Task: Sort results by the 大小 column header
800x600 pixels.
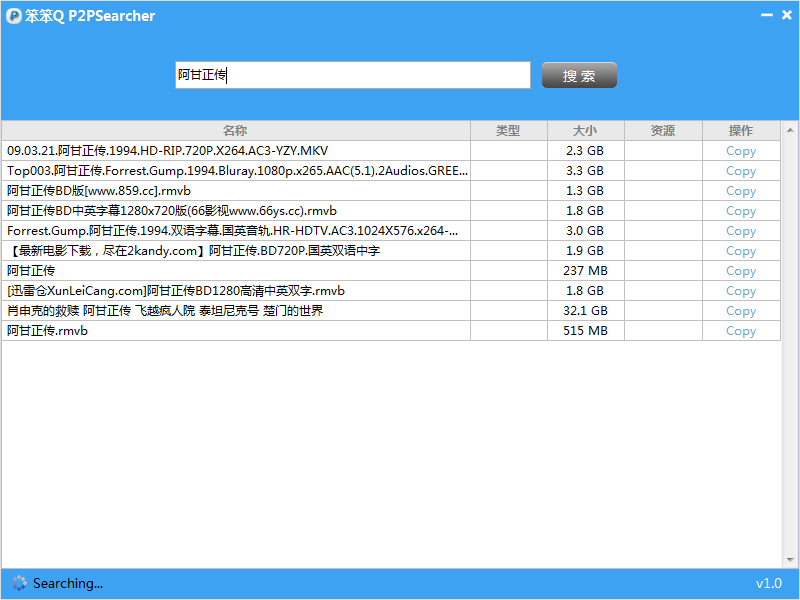Action: click(585, 131)
